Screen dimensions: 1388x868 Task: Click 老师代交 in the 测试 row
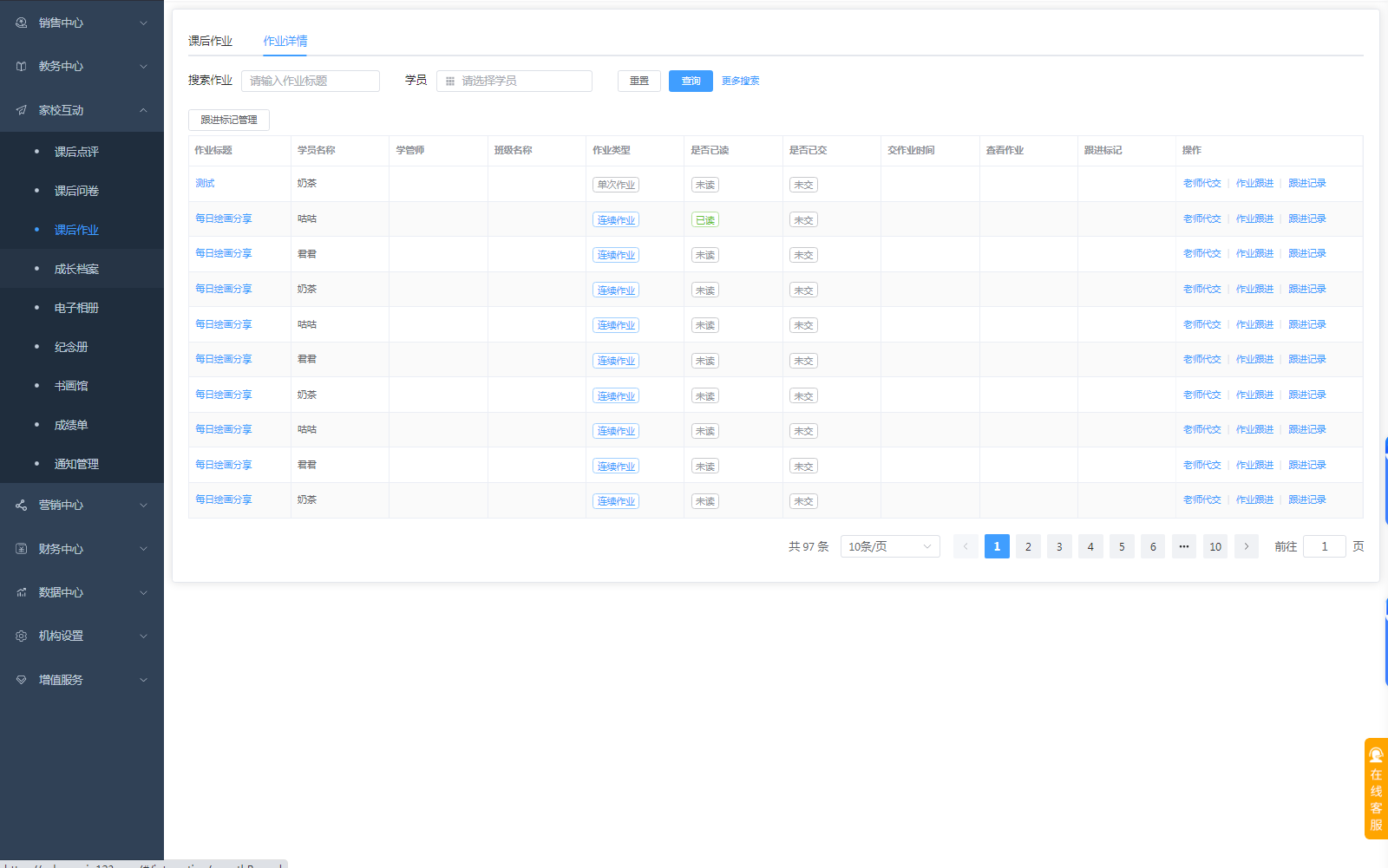(x=1202, y=183)
